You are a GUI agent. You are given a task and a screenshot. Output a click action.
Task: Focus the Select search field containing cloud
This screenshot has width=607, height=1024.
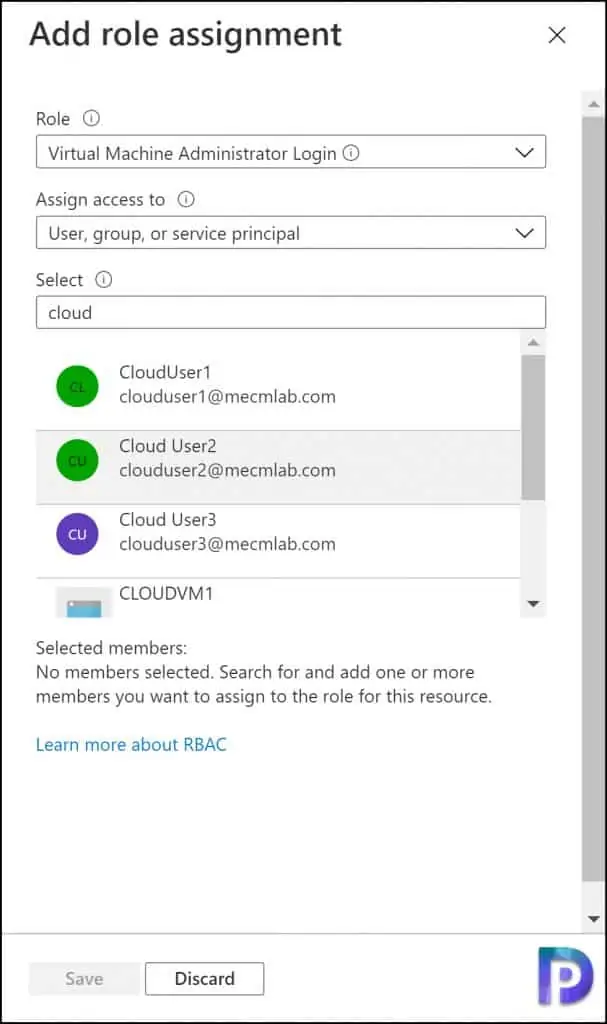click(291, 312)
